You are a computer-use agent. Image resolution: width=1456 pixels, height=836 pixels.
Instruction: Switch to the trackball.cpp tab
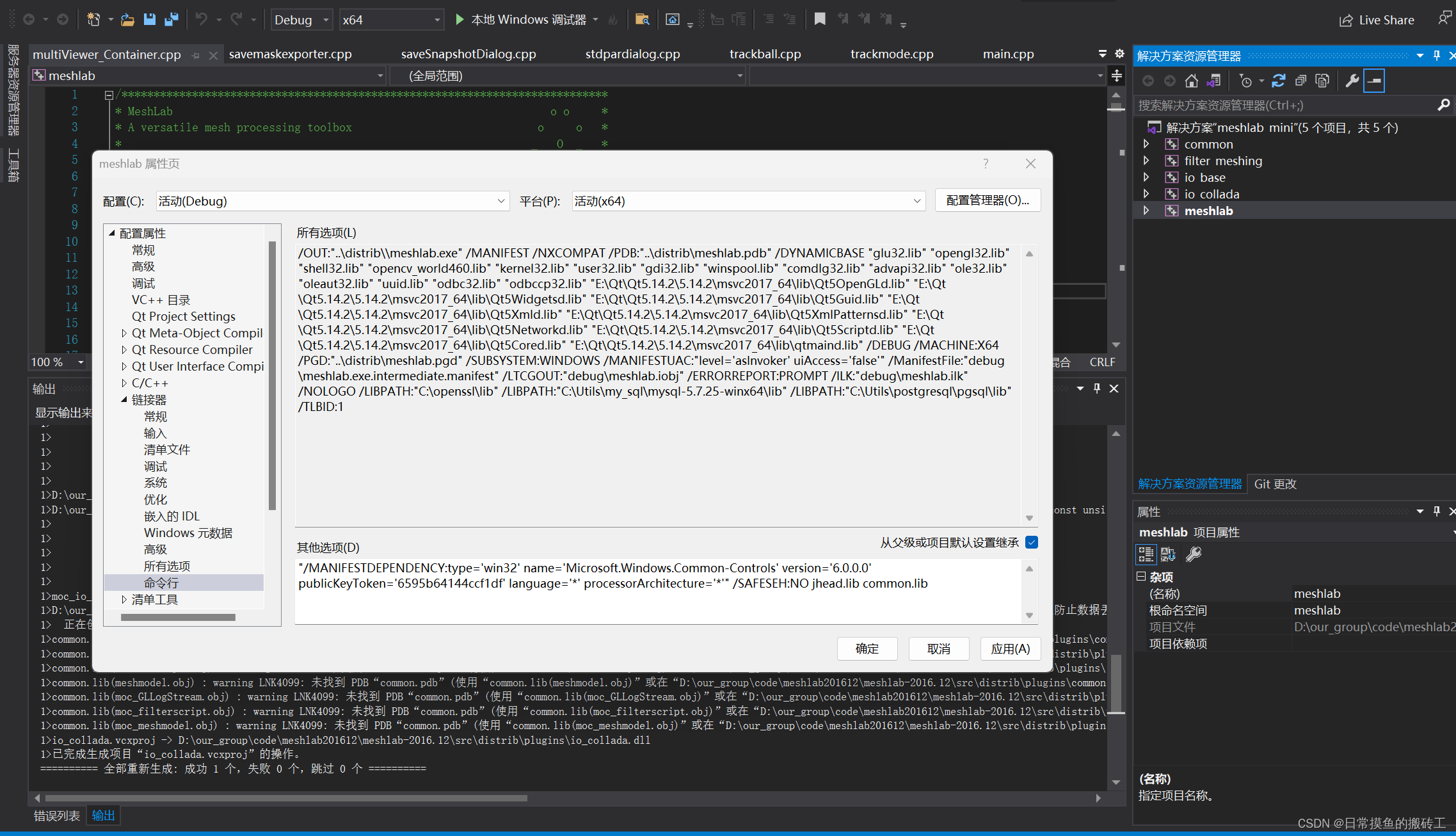tap(765, 54)
